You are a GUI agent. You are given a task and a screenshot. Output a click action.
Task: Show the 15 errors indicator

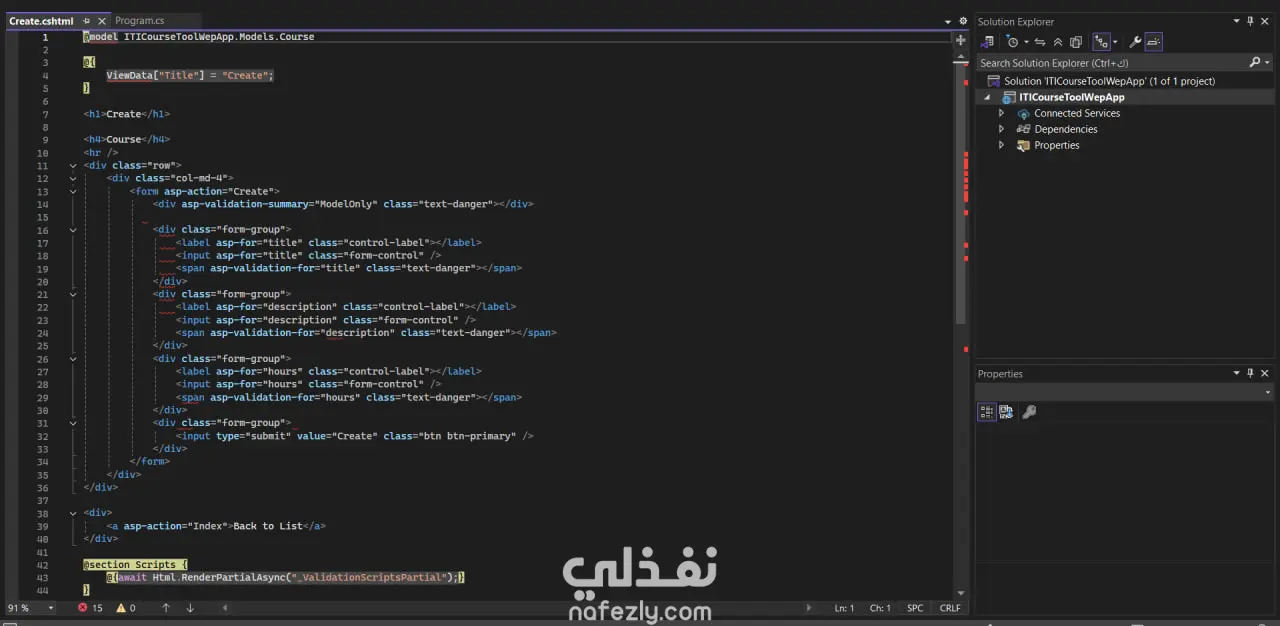[91, 608]
